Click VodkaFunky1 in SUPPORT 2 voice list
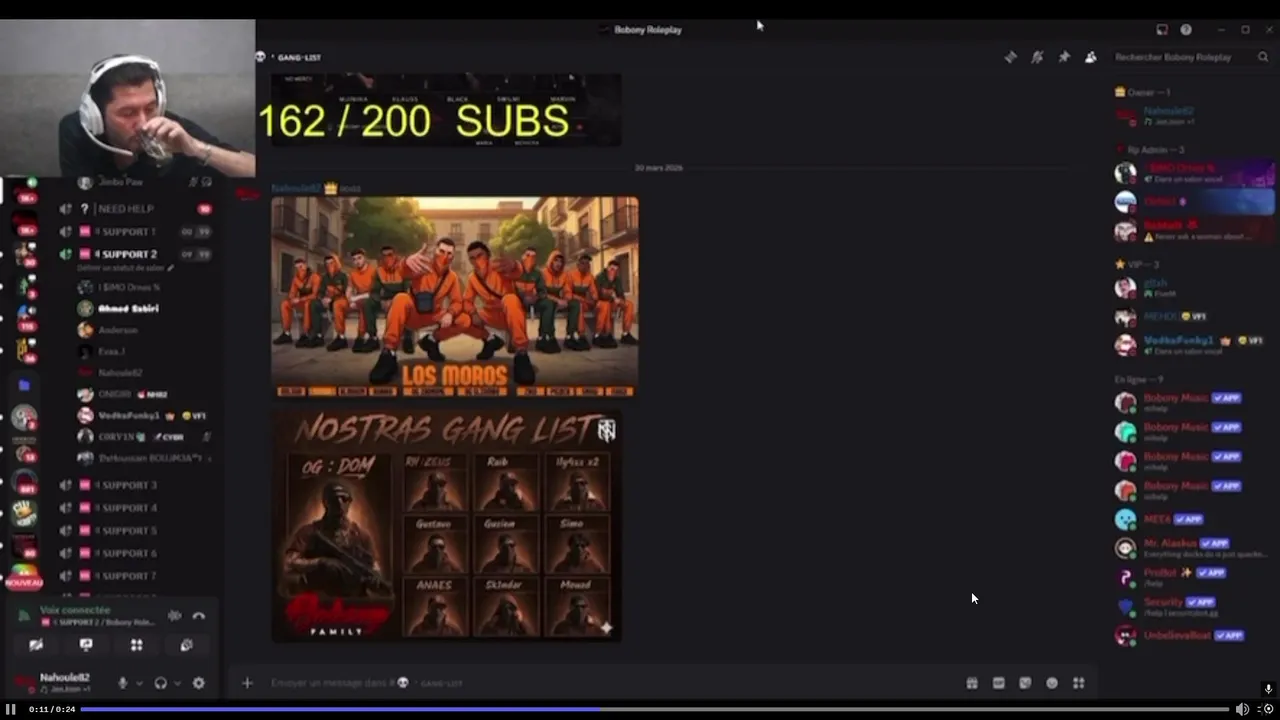This screenshot has width=1280, height=720. [130, 415]
